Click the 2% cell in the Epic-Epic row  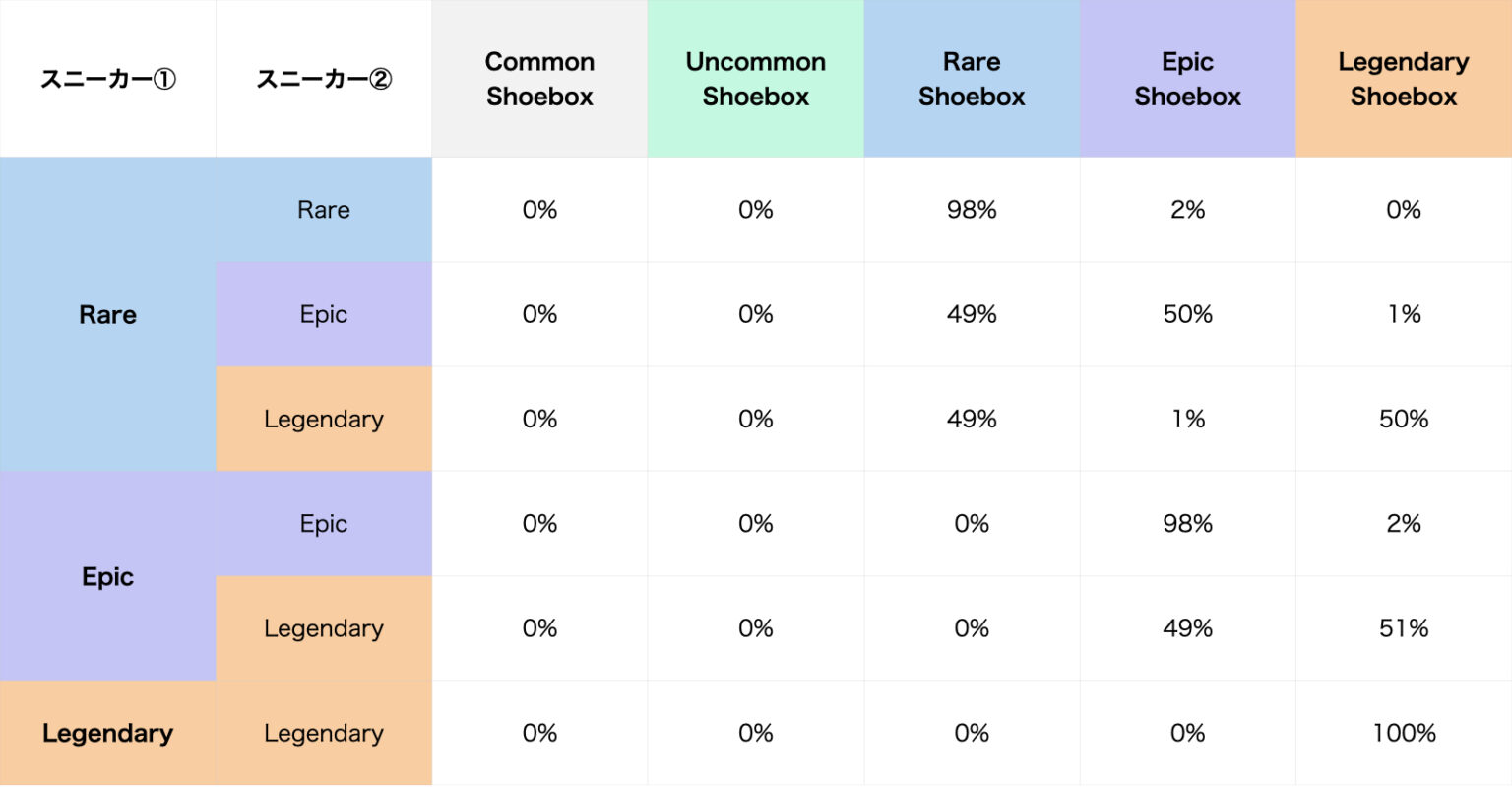pos(1404,524)
